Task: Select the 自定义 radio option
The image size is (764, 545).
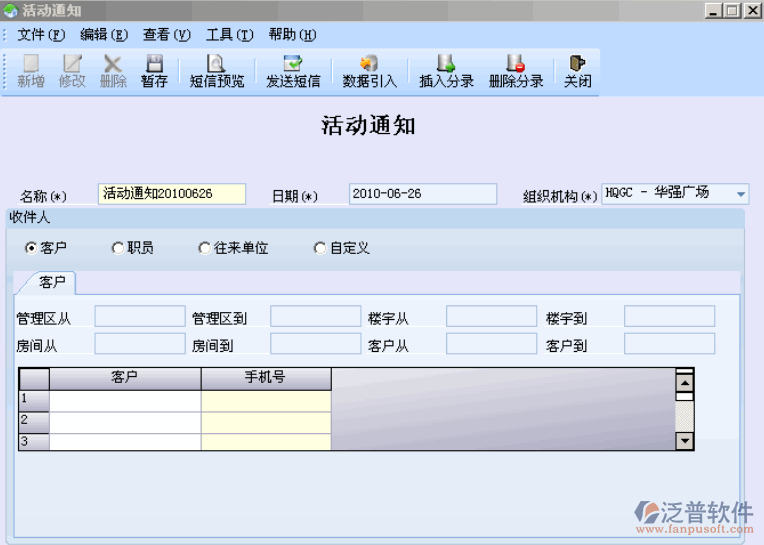Action: tap(320, 248)
